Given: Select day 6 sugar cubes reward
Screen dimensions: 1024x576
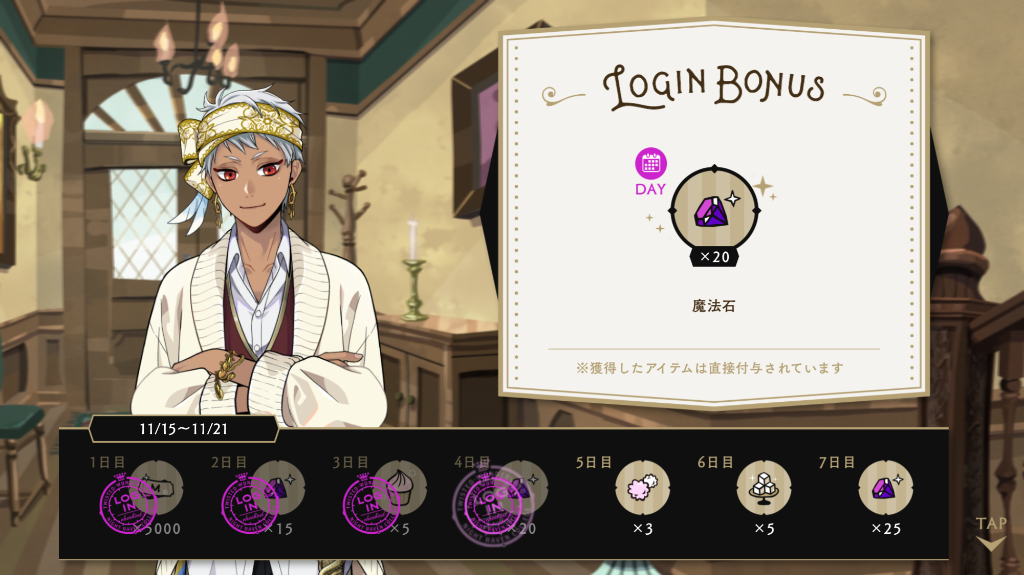Looking at the screenshot, I should [x=764, y=487].
